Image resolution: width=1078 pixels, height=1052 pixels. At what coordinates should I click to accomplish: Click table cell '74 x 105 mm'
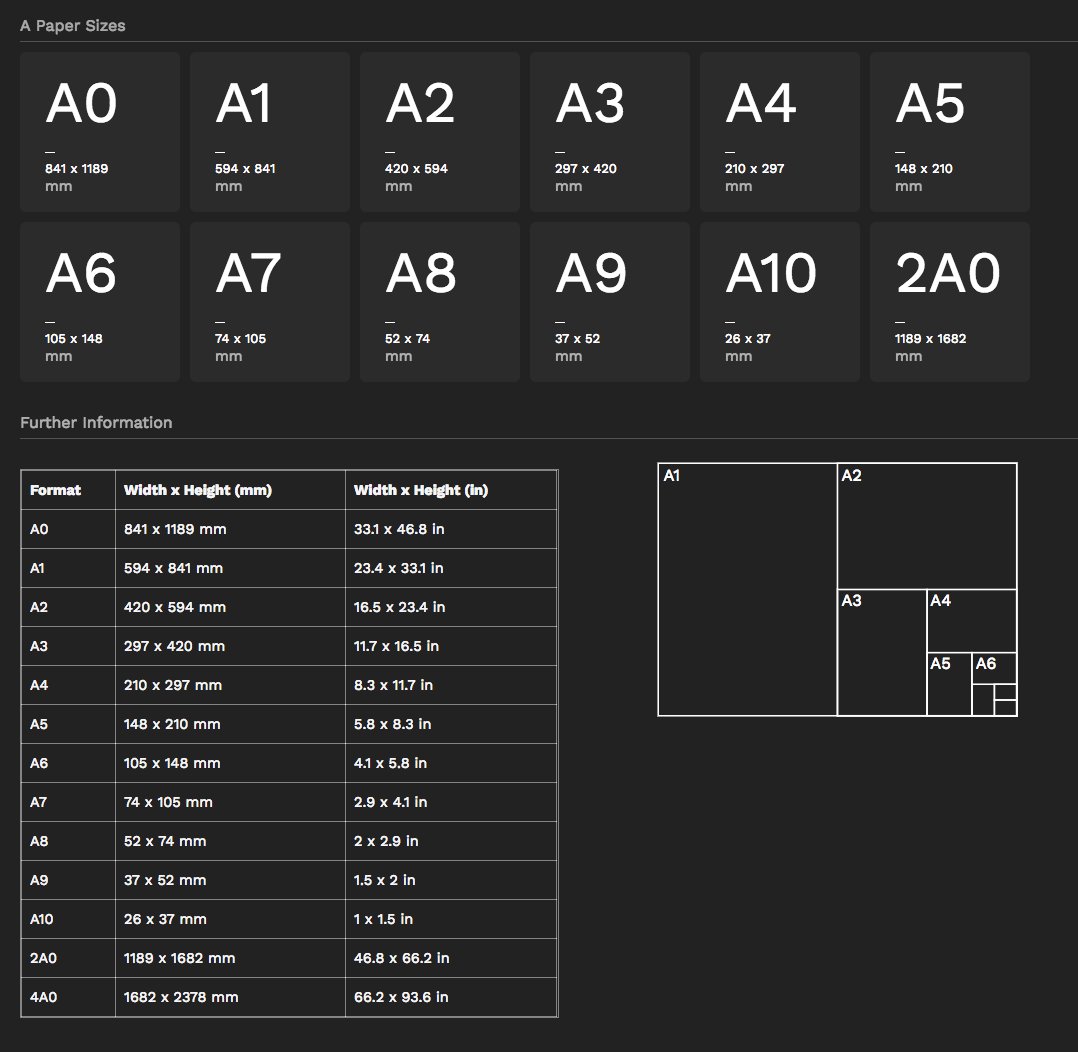(x=230, y=802)
